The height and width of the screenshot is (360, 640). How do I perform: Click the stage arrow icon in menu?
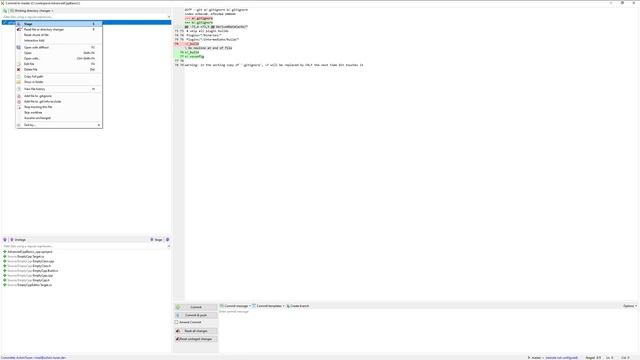point(18,24)
